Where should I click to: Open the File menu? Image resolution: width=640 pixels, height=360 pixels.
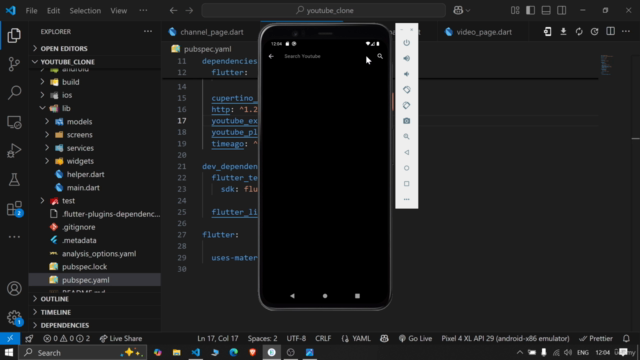coord(31,11)
